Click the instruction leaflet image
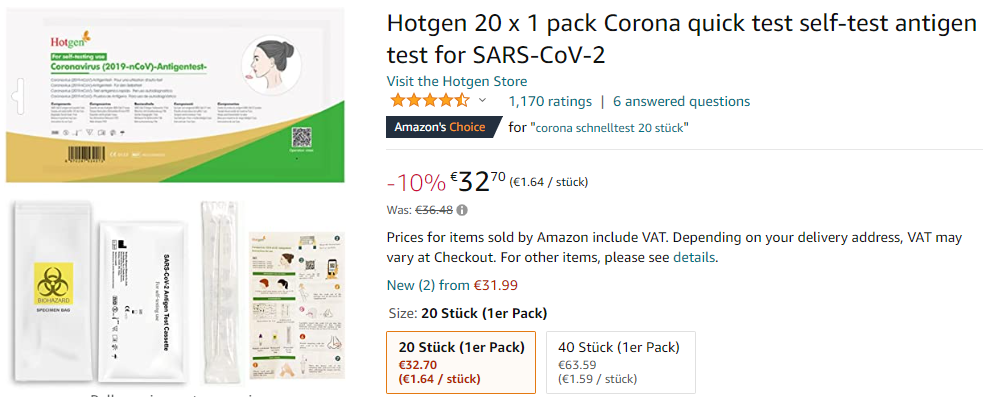This screenshot has height=397, width=984. point(297,305)
